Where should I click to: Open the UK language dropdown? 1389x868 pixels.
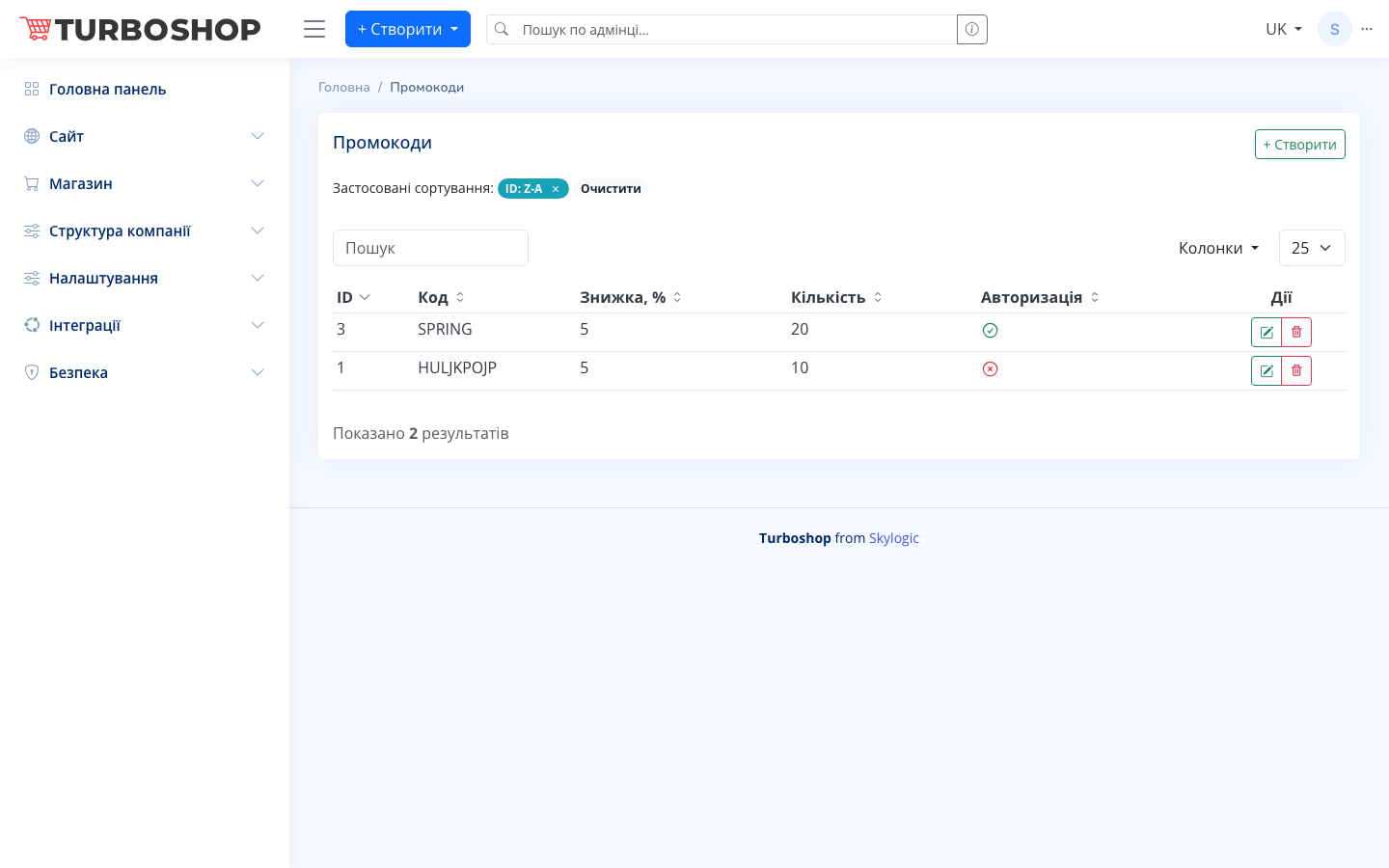click(x=1284, y=29)
